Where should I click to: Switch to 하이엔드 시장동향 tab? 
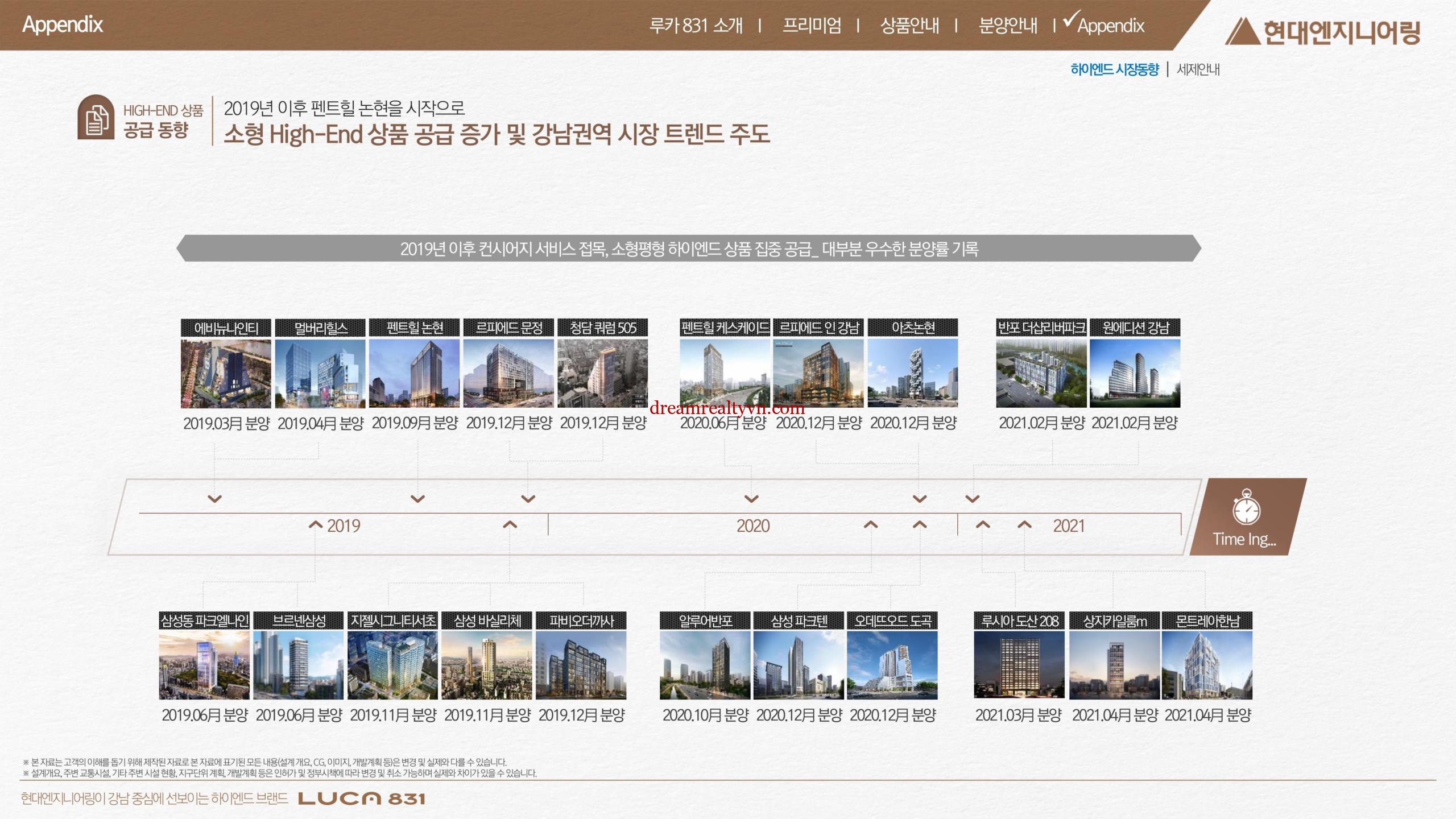(x=1114, y=69)
